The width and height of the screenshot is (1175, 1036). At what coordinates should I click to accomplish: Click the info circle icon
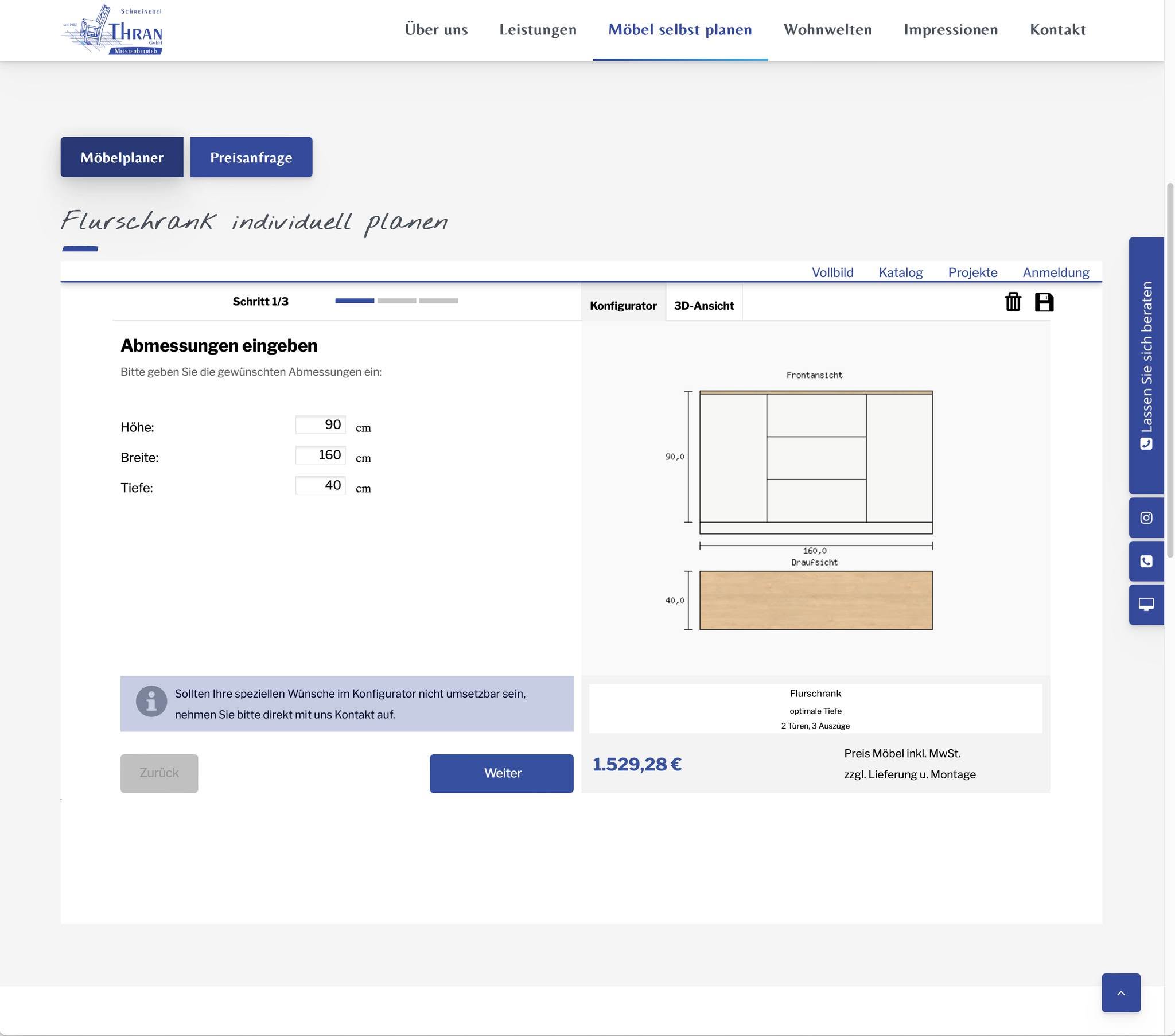click(151, 702)
